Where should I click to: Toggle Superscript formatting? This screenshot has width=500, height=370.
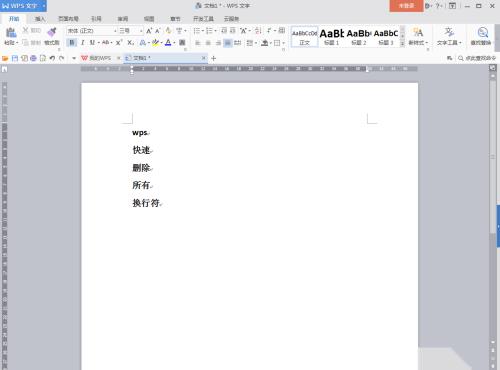coord(119,43)
